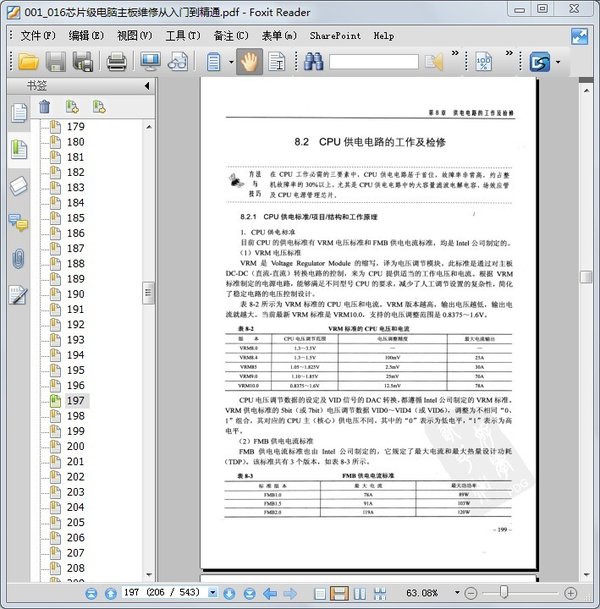Toggle continuous page layout mode

[340, 593]
